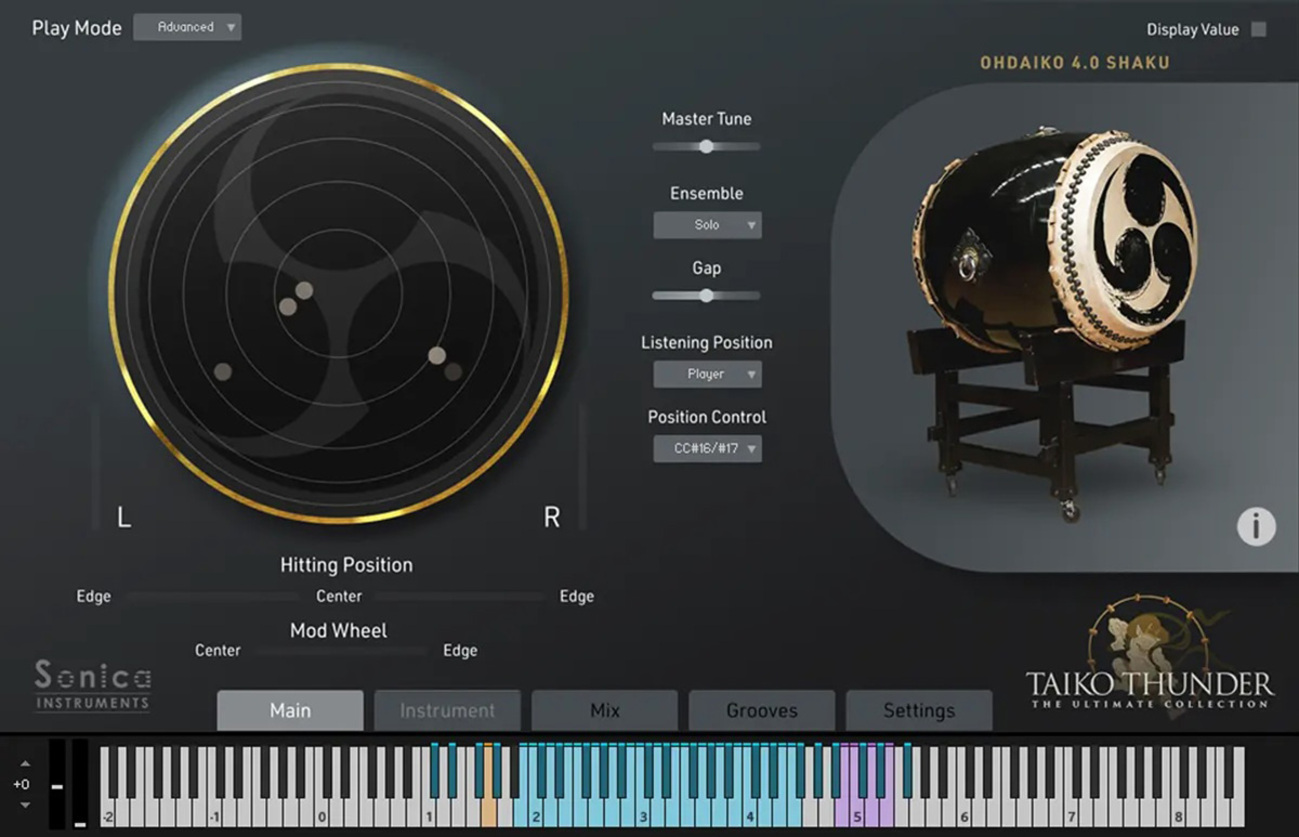Click the Hitting Position label
The height and width of the screenshot is (837, 1299).
(346, 565)
